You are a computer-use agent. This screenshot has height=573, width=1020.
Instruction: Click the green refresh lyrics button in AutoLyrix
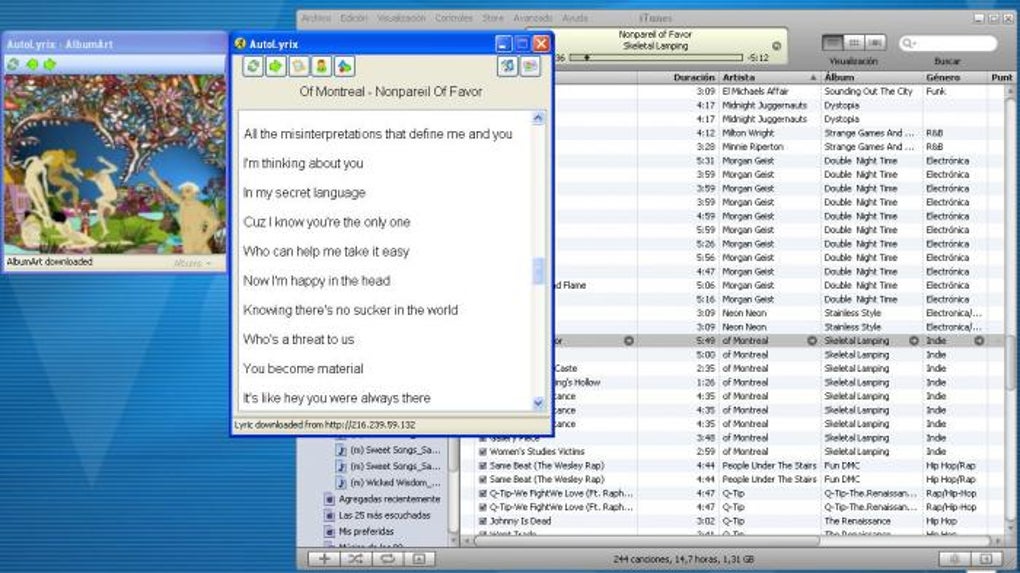coord(253,66)
